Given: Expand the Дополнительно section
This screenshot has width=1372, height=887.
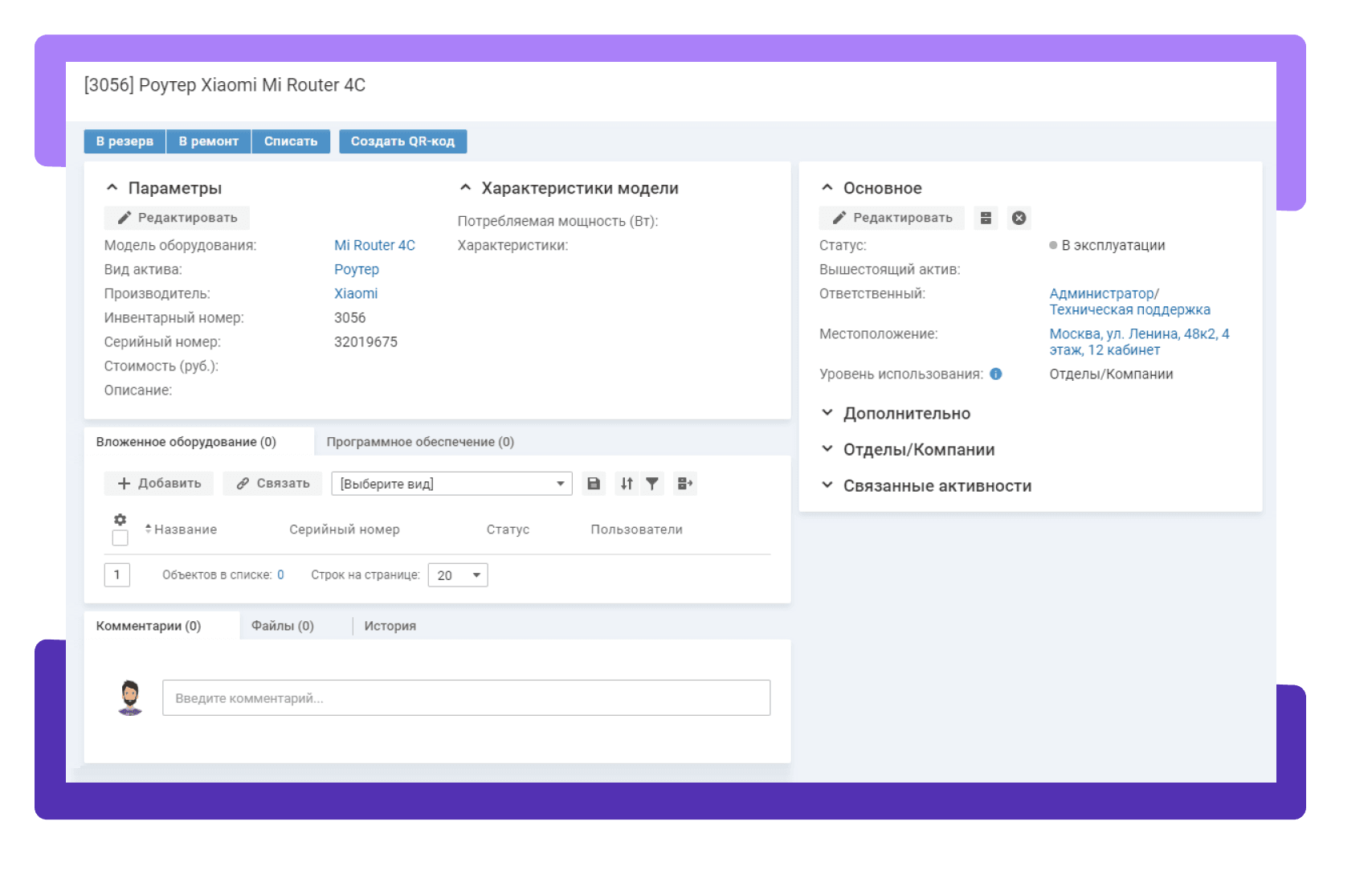Looking at the screenshot, I should coord(906,414).
